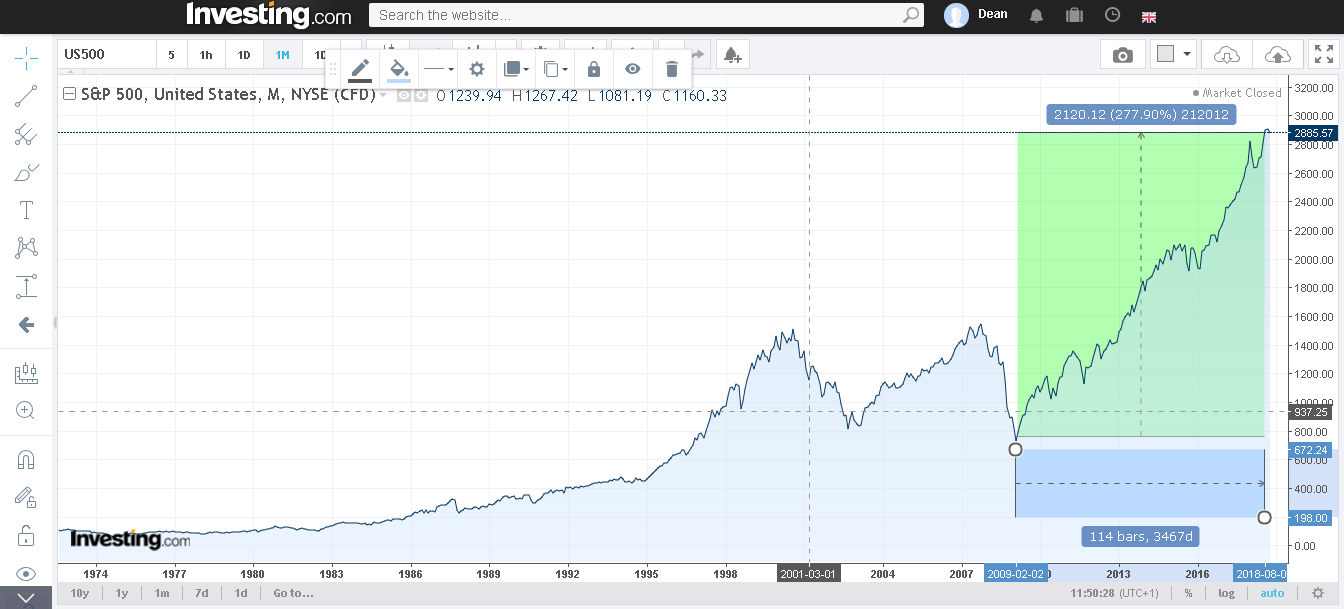Select the price range measure tool

[x=26, y=286]
